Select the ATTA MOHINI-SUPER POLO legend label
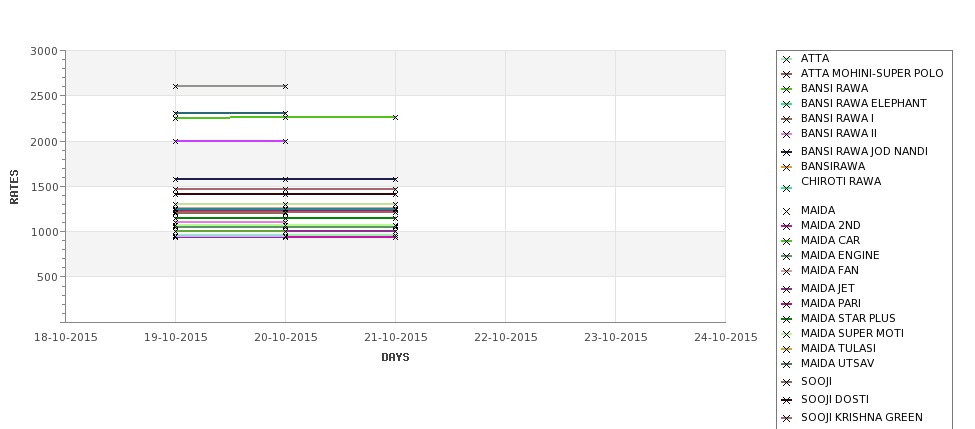Image resolution: width=975 pixels, height=429 pixels. pyautogui.click(x=872, y=73)
